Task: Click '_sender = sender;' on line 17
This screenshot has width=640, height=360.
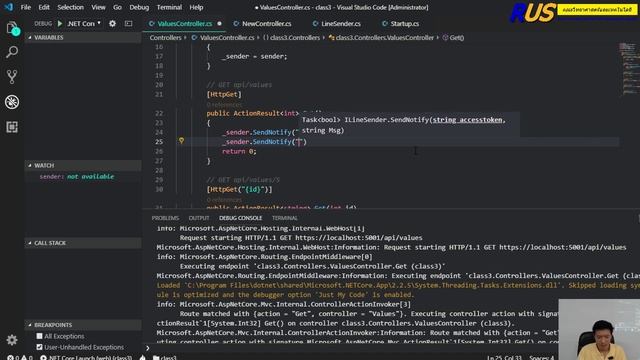Action: tap(255, 56)
